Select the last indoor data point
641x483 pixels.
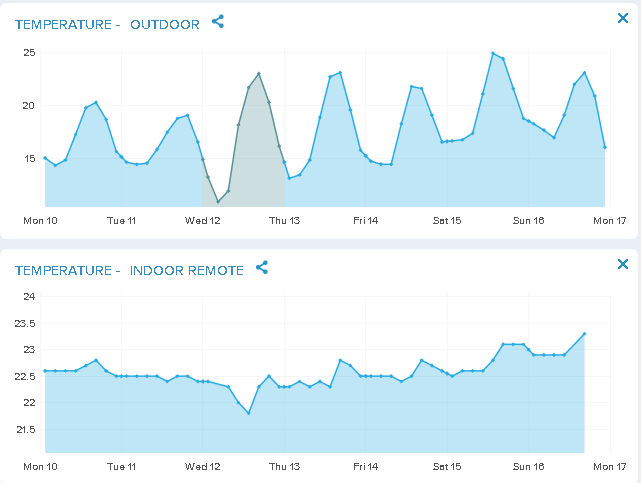584,334
